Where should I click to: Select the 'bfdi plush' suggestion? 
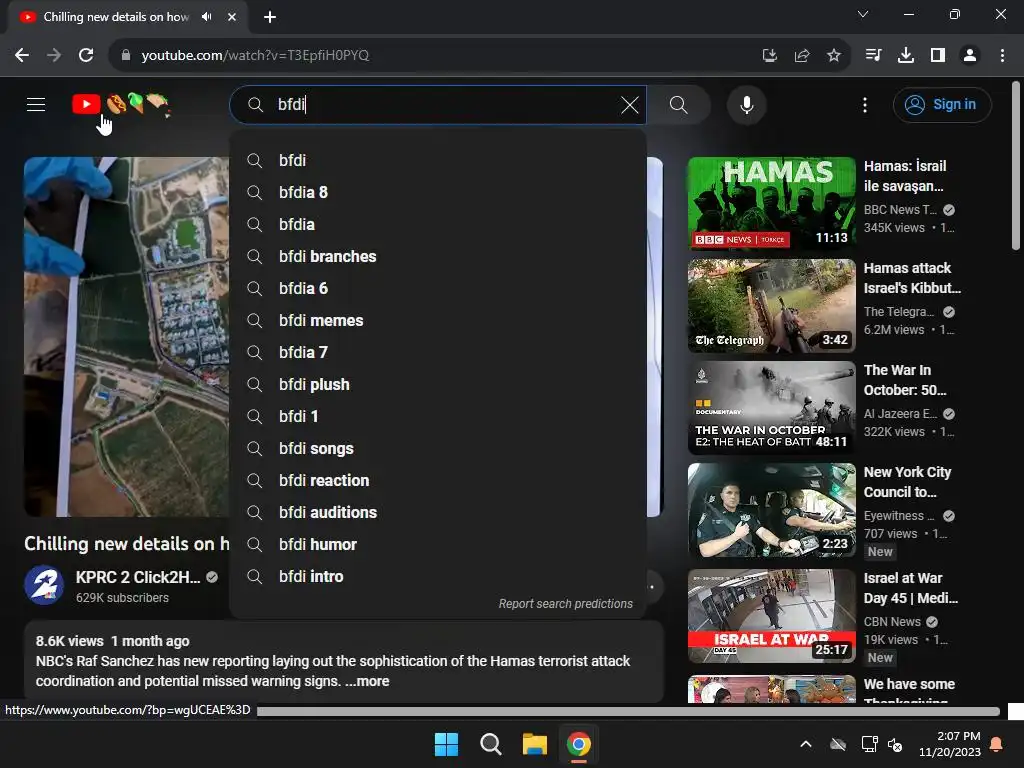point(438,385)
